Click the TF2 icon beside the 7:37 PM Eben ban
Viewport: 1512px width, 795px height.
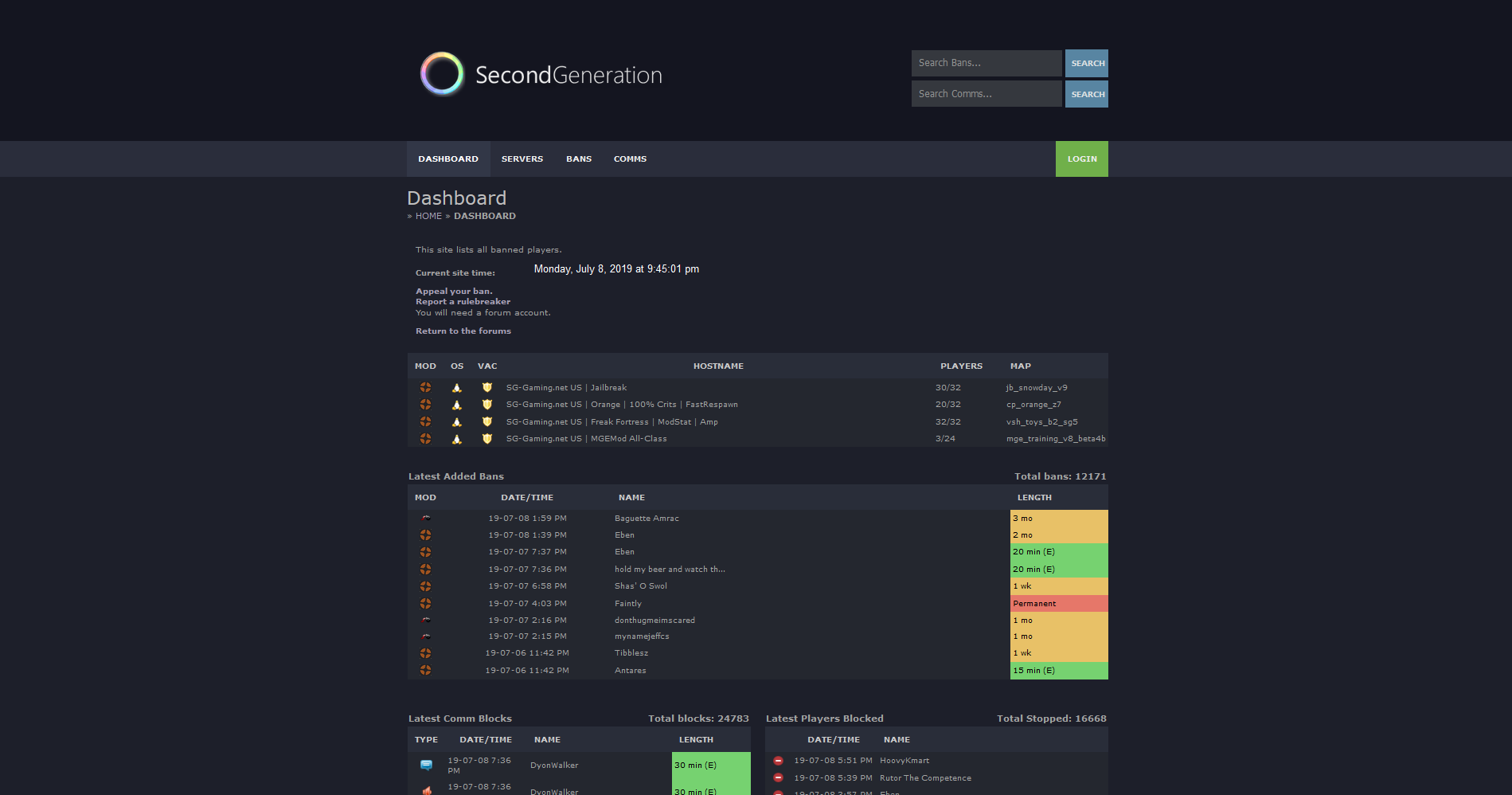pos(425,552)
